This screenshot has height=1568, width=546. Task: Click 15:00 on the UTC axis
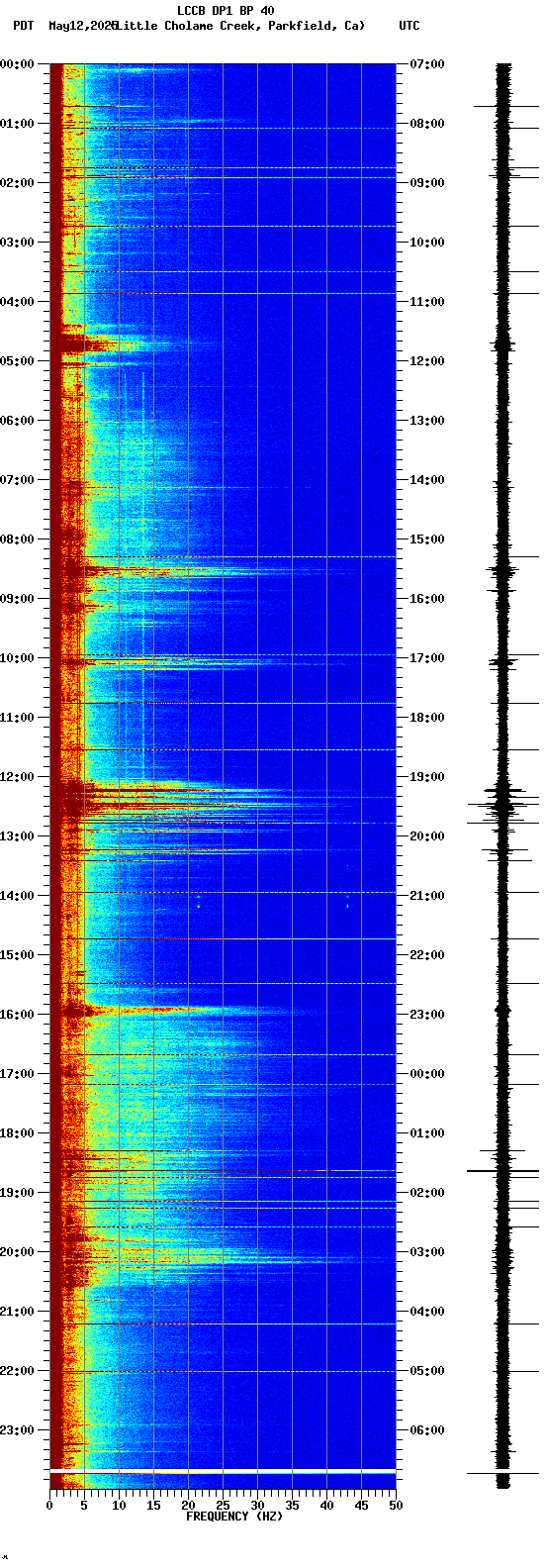tap(427, 539)
